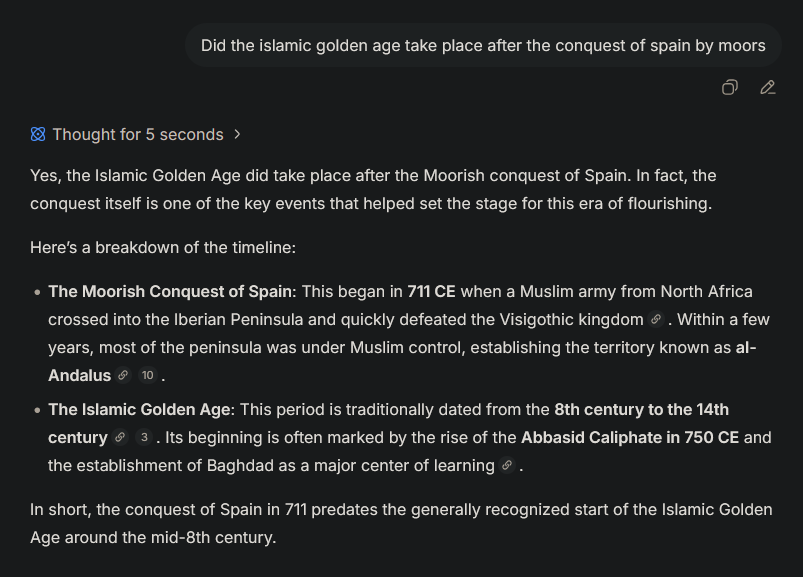Open citation link icon after 14th century
This screenshot has width=803, height=577.
[120, 438]
